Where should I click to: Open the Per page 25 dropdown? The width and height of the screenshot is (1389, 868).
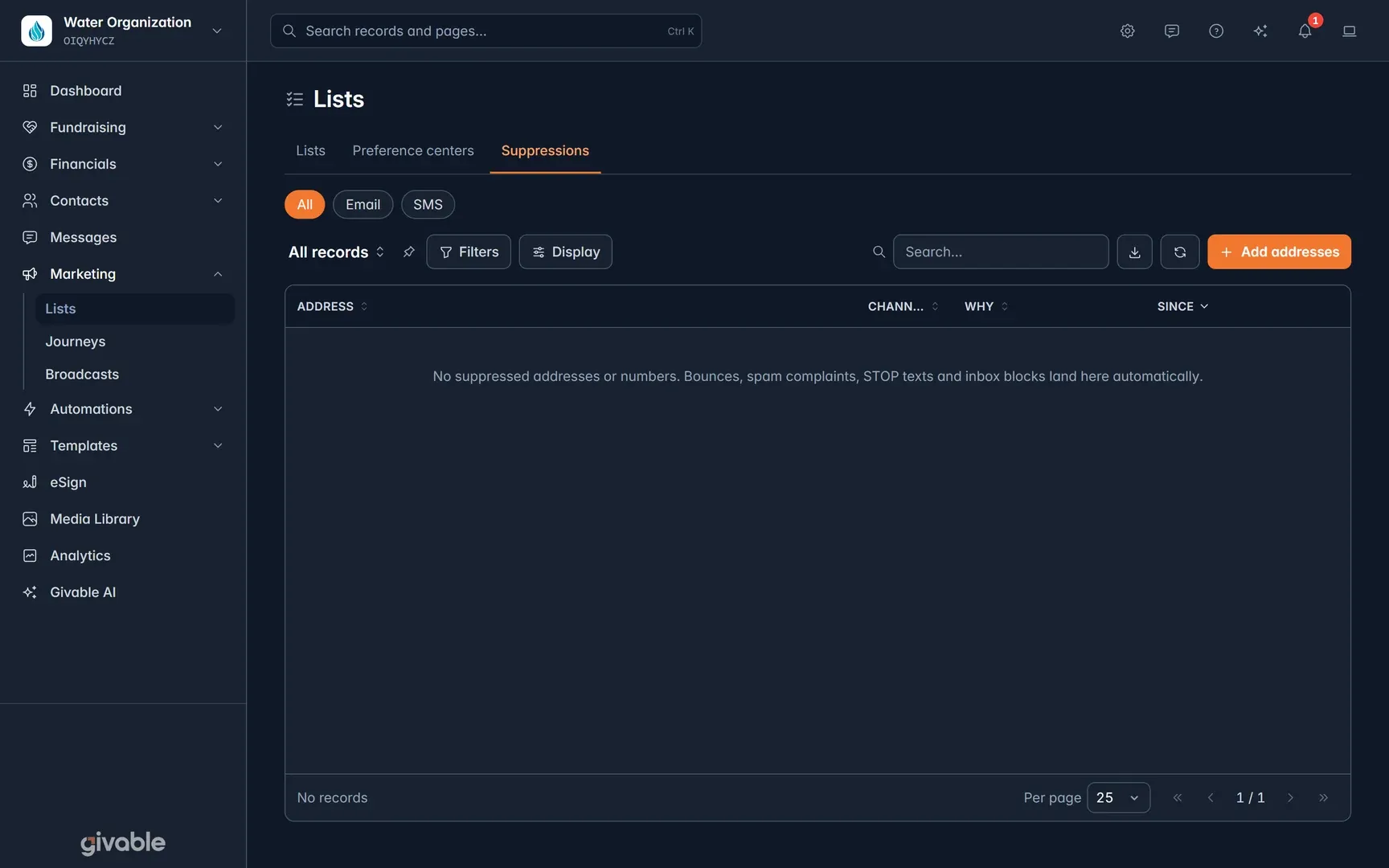pyautogui.click(x=1118, y=797)
